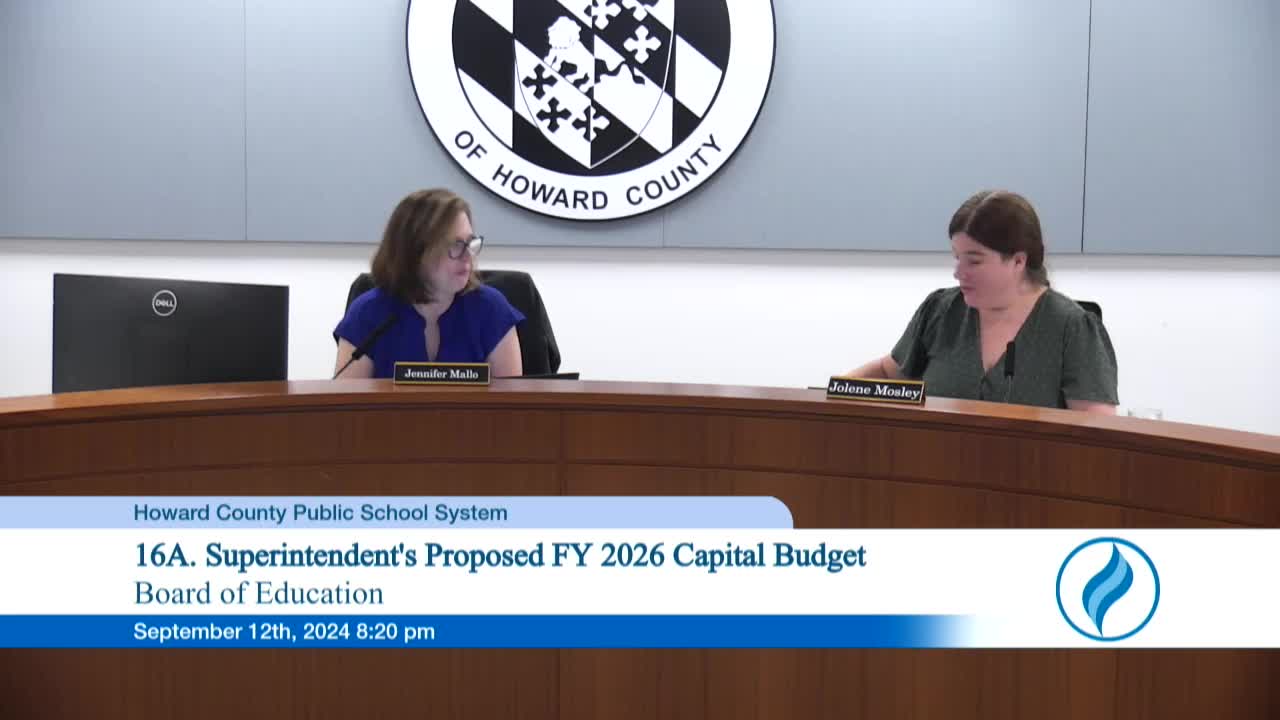
Task: Click the 'Jolene Mosley' nameplate
Action: [x=876, y=390]
